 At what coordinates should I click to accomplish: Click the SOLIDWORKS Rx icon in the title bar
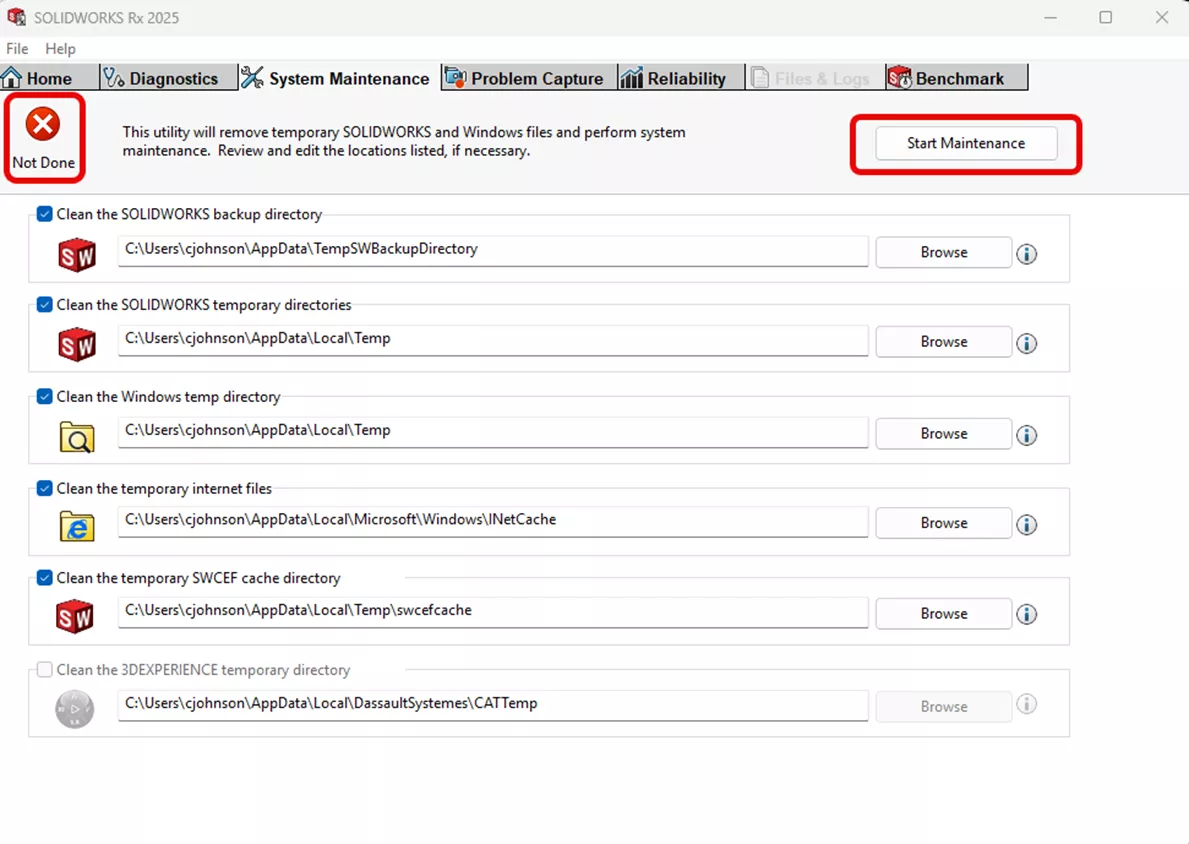point(16,16)
